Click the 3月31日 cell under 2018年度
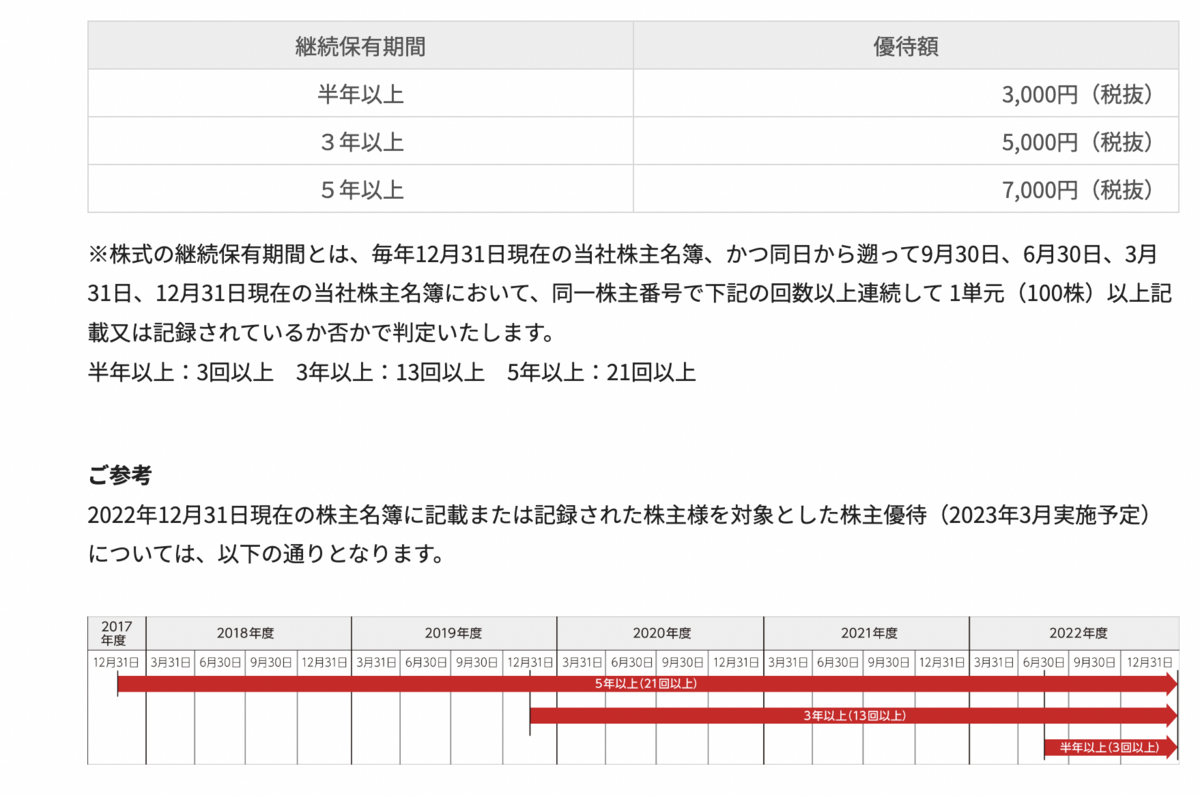The image size is (1200, 796). click(x=170, y=661)
